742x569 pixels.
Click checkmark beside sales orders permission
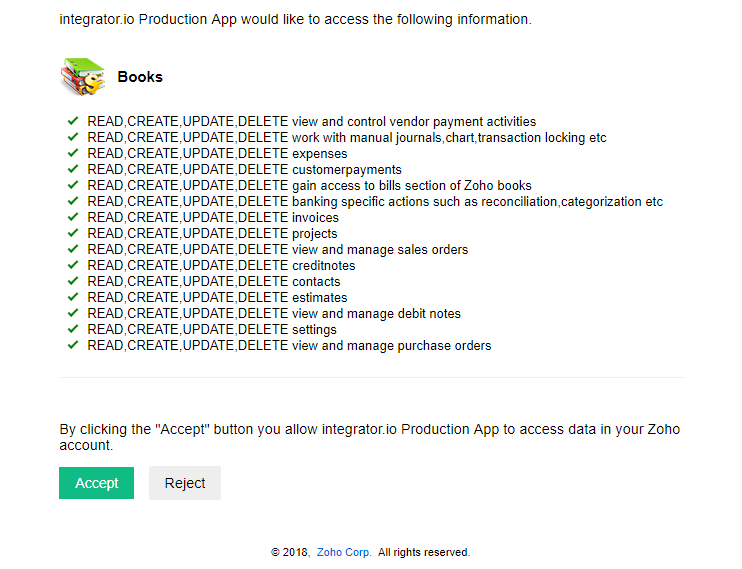73,249
